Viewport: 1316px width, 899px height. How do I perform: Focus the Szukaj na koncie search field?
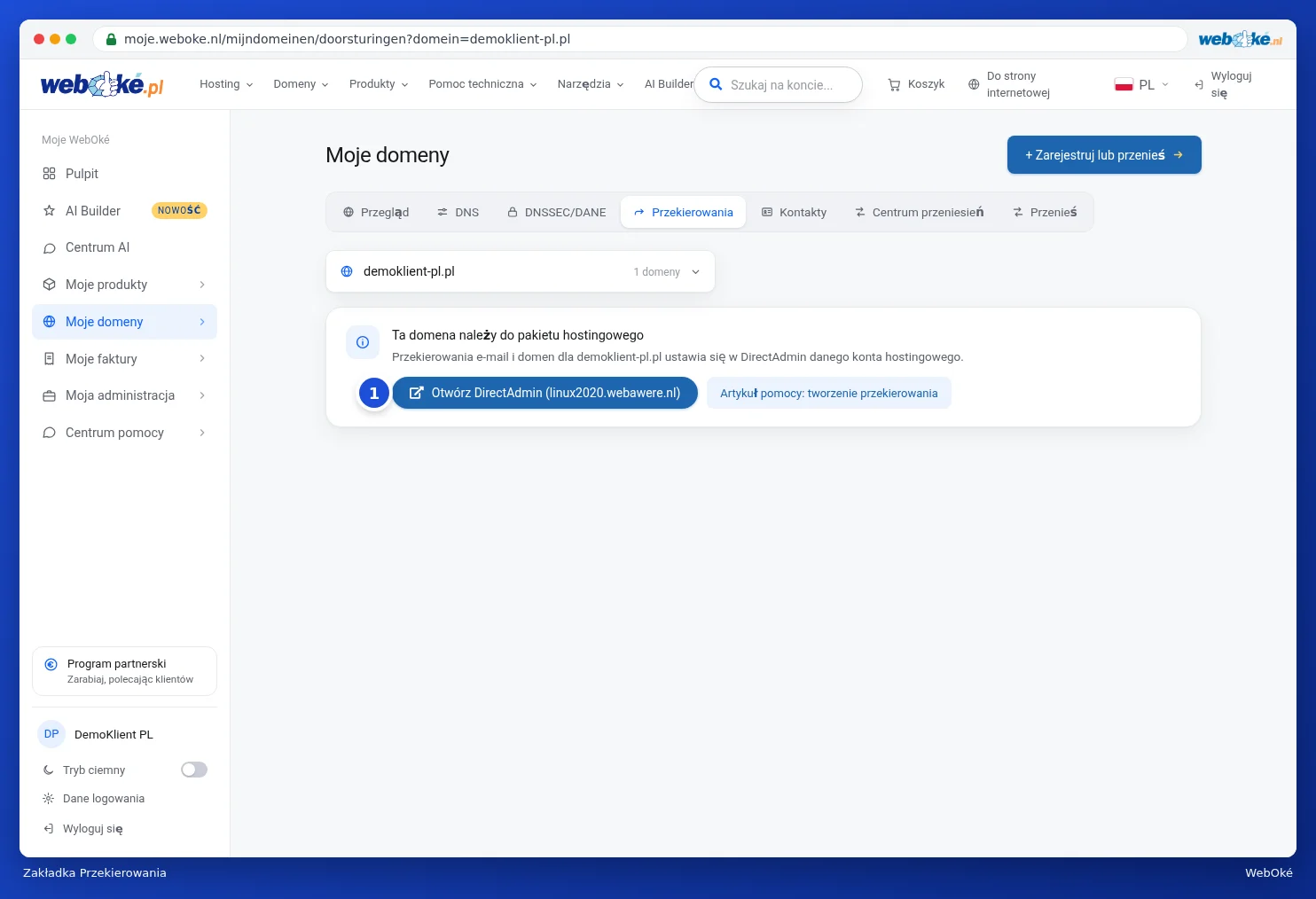coord(779,85)
